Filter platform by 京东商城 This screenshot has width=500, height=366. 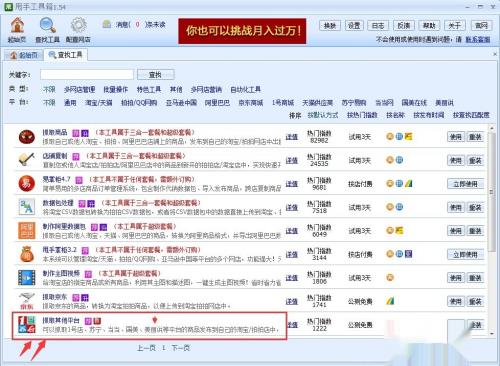(251, 103)
